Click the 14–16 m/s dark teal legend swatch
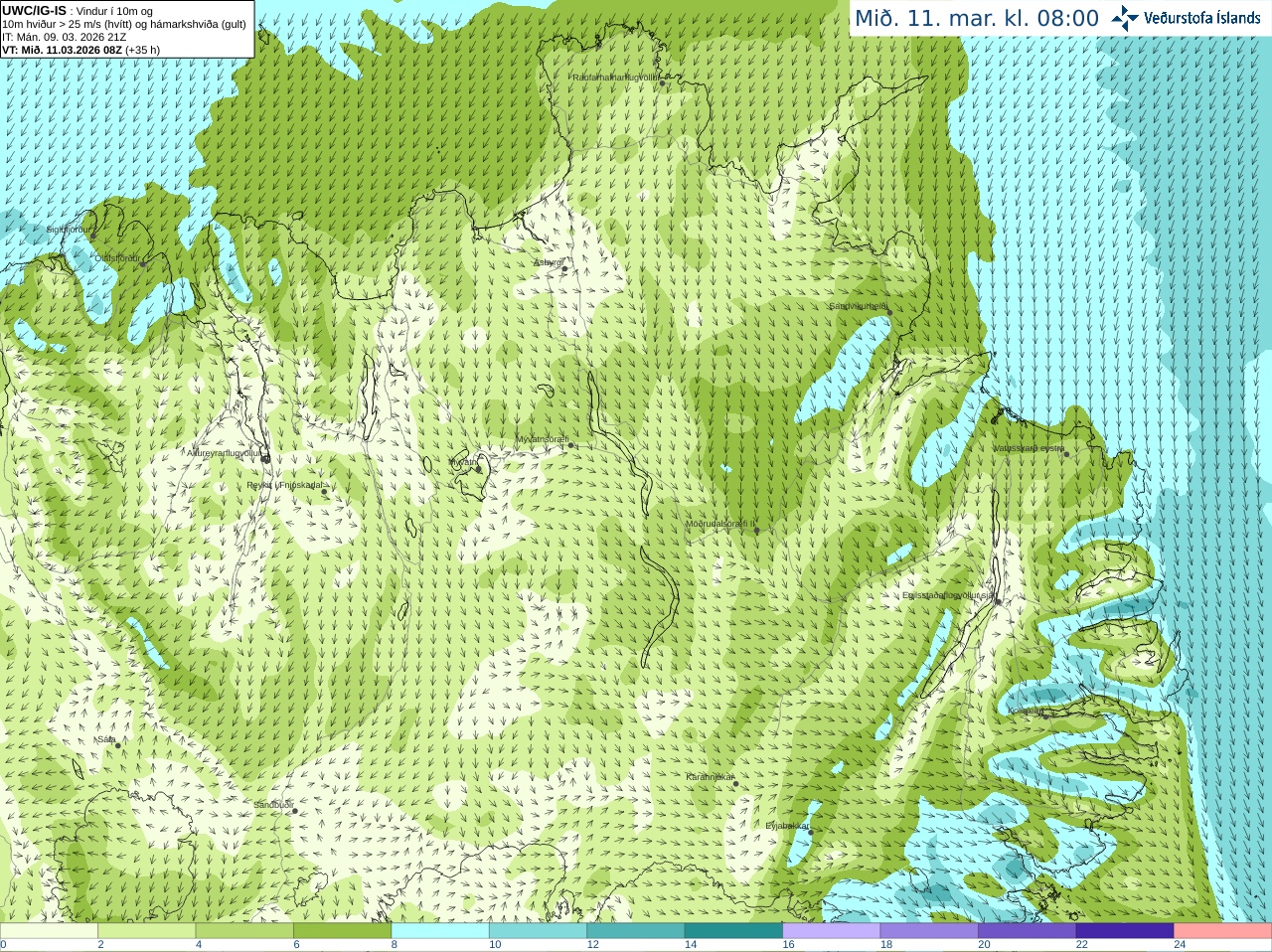The width and height of the screenshot is (1272, 952). 733,931
